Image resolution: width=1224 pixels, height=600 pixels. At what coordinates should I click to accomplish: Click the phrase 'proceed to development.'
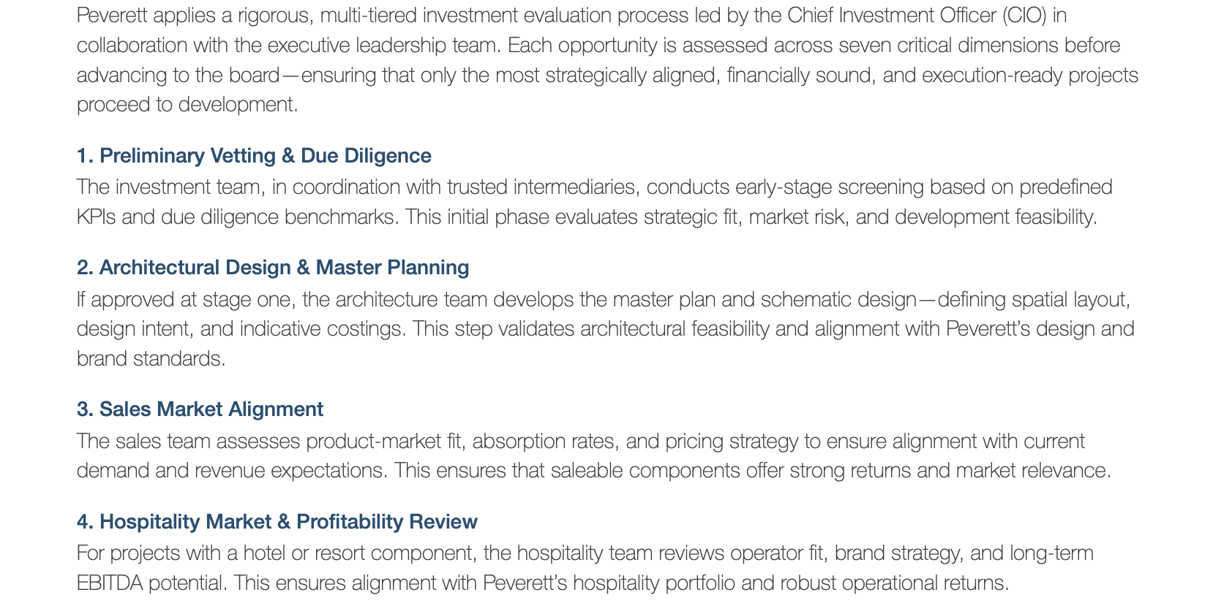(x=188, y=105)
